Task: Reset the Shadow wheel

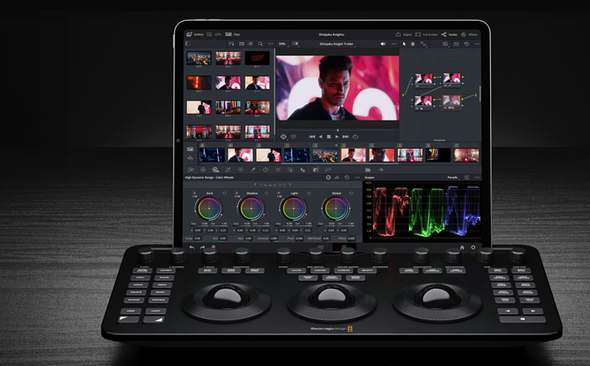Action: tap(267, 193)
